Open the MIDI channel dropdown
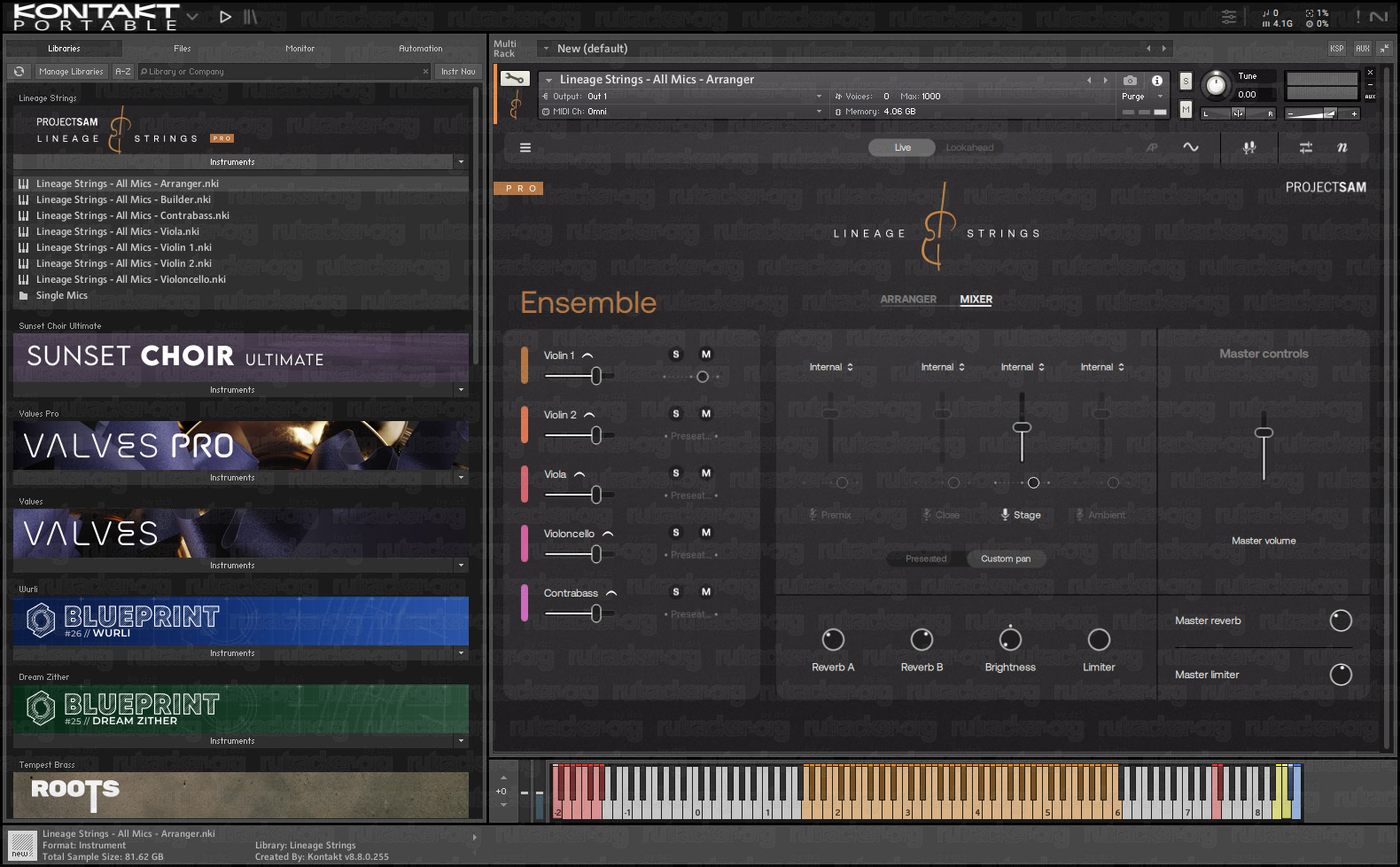 click(x=681, y=112)
